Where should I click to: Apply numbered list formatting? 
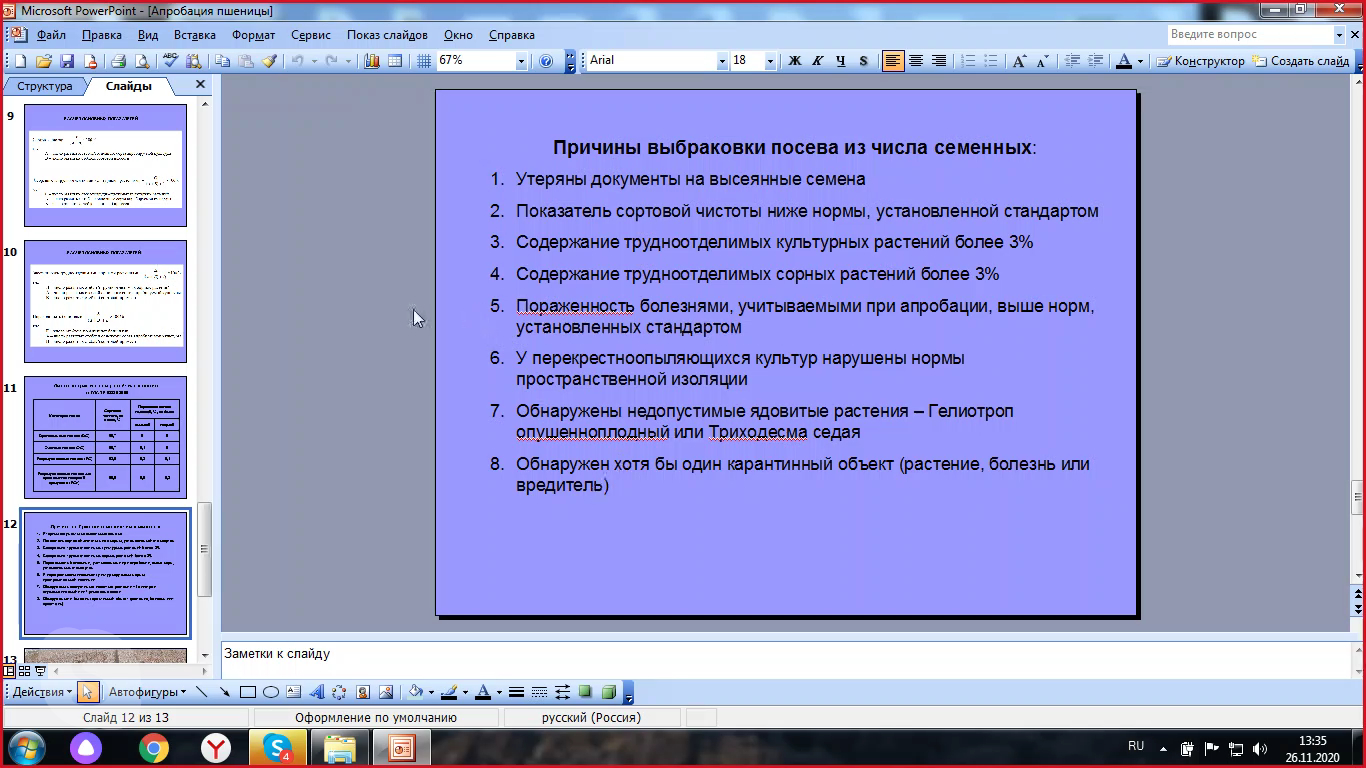point(967,61)
